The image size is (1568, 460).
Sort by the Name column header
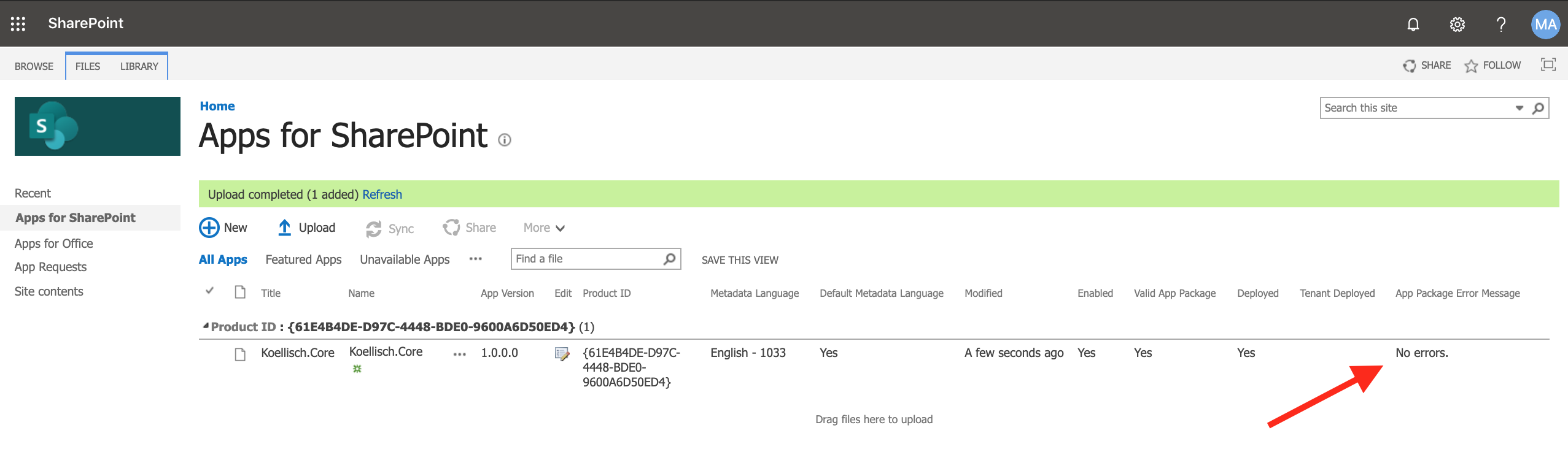click(361, 293)
